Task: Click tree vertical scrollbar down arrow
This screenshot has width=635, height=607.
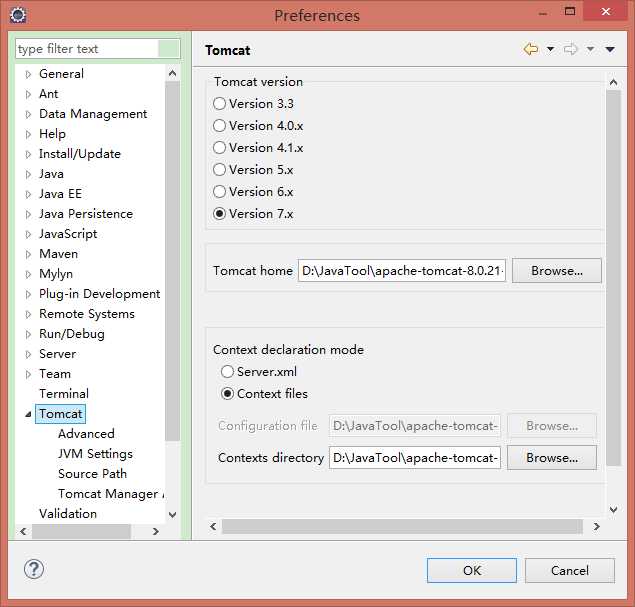Action: click(x=173, y=515)
